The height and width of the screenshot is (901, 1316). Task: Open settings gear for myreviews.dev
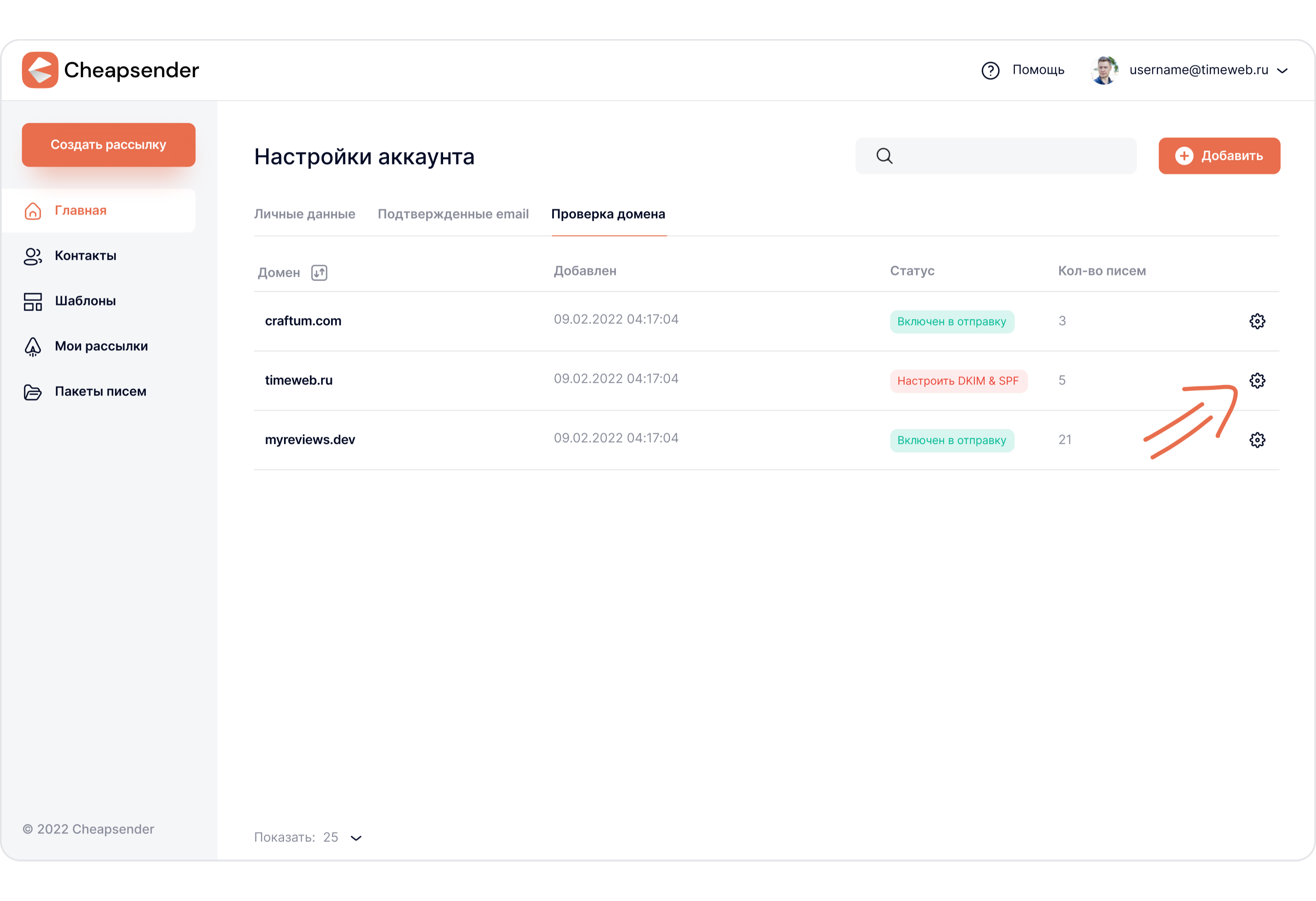point(1257,441)
